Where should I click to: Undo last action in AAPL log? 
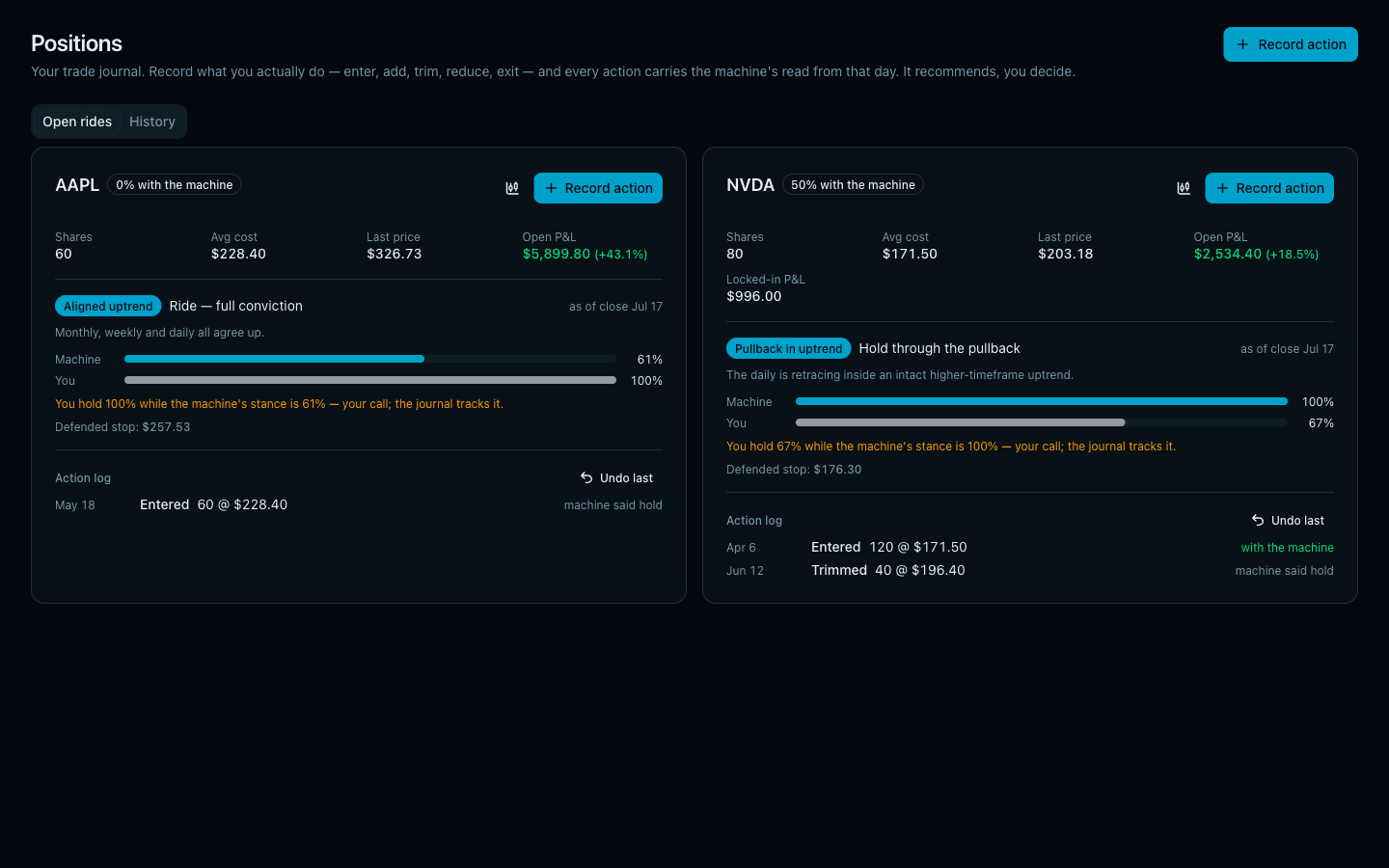point(617,478)
